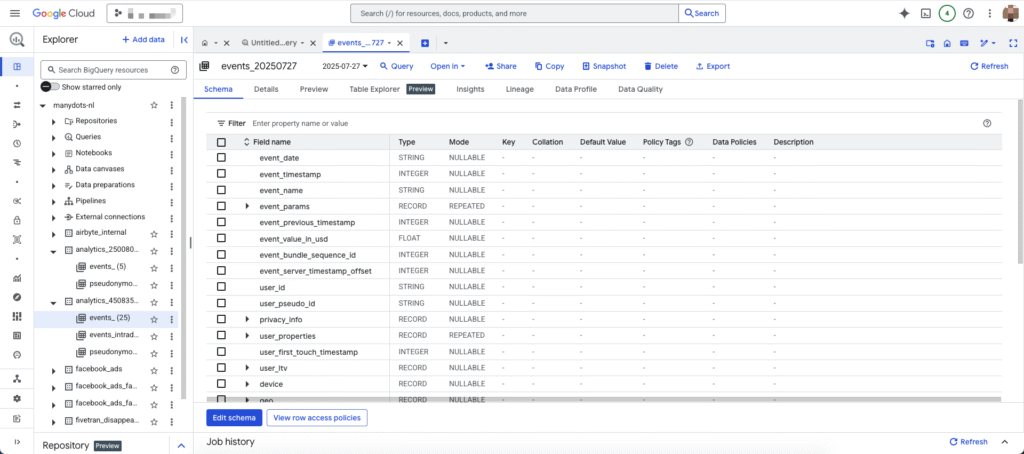Close the Untitled query tab
1024x454 pixels.
tap(313, 43)
